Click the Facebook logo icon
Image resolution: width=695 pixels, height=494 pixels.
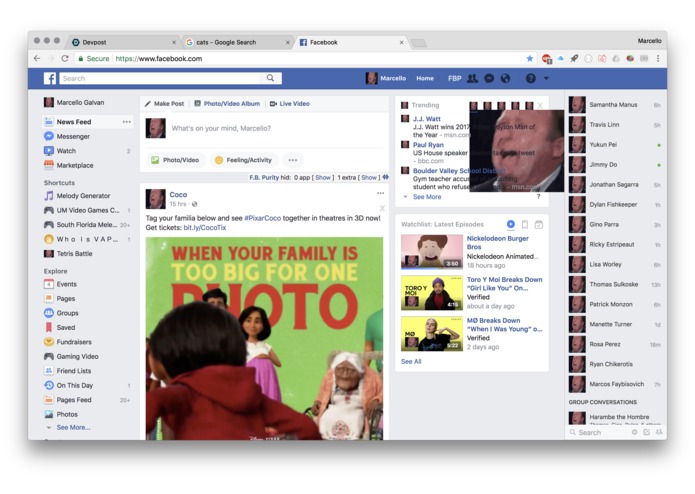click(x=50, y=78)
